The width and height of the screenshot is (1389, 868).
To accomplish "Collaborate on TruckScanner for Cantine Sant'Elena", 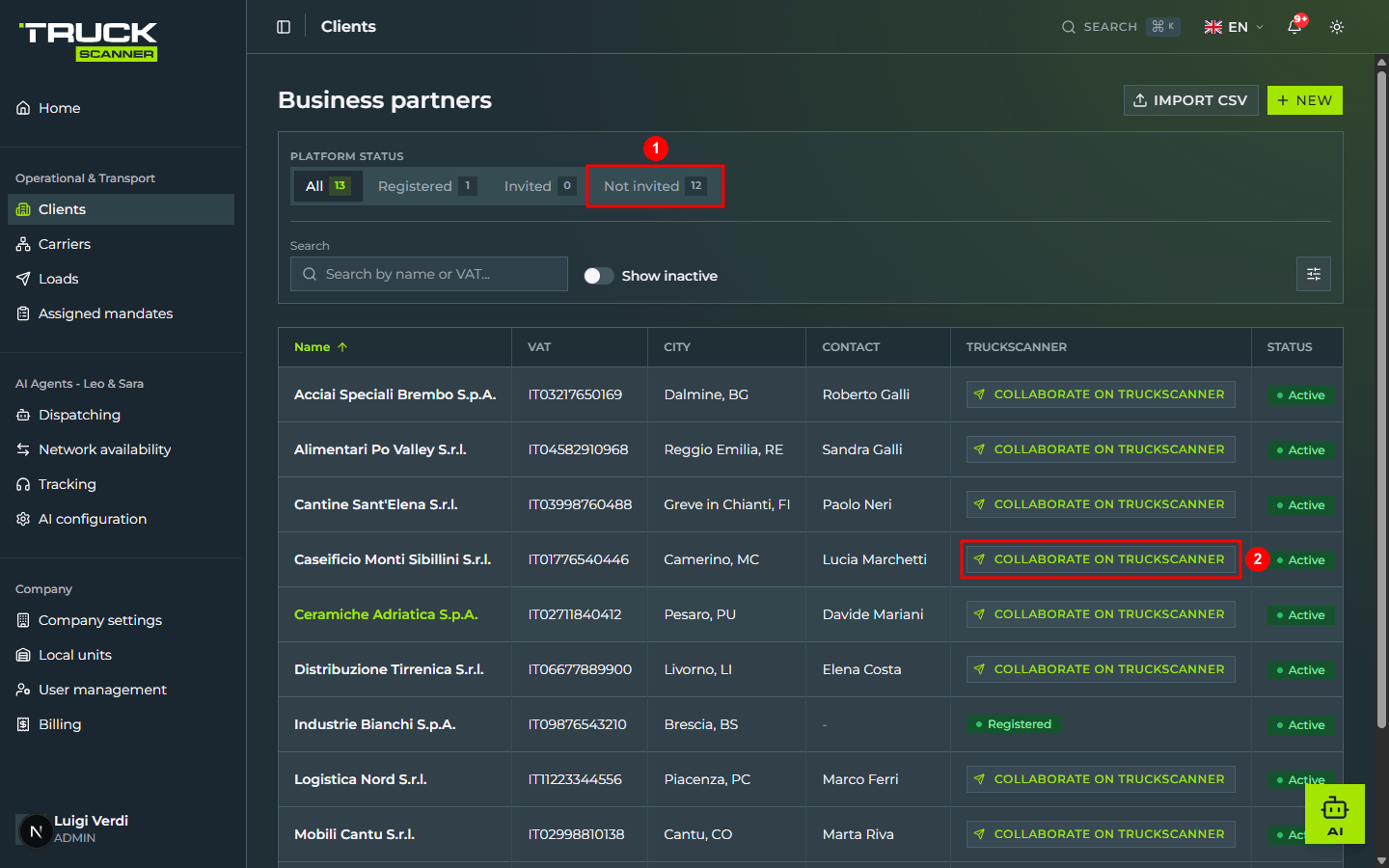I will (1101, 504).
